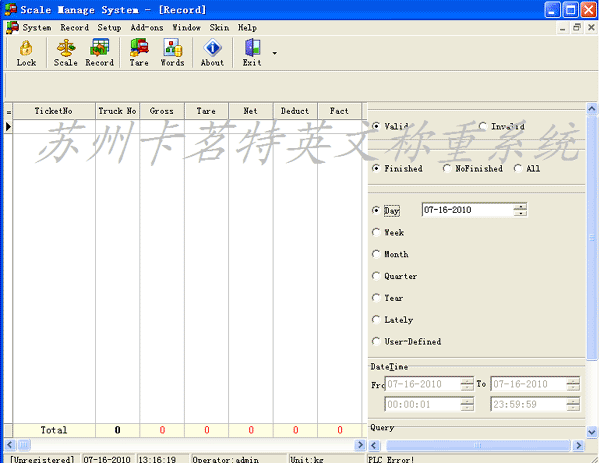Image resolution: width=600 pixels, height=463 pixels.
Task: Select the Day radio button
Action: coord(376,210)
